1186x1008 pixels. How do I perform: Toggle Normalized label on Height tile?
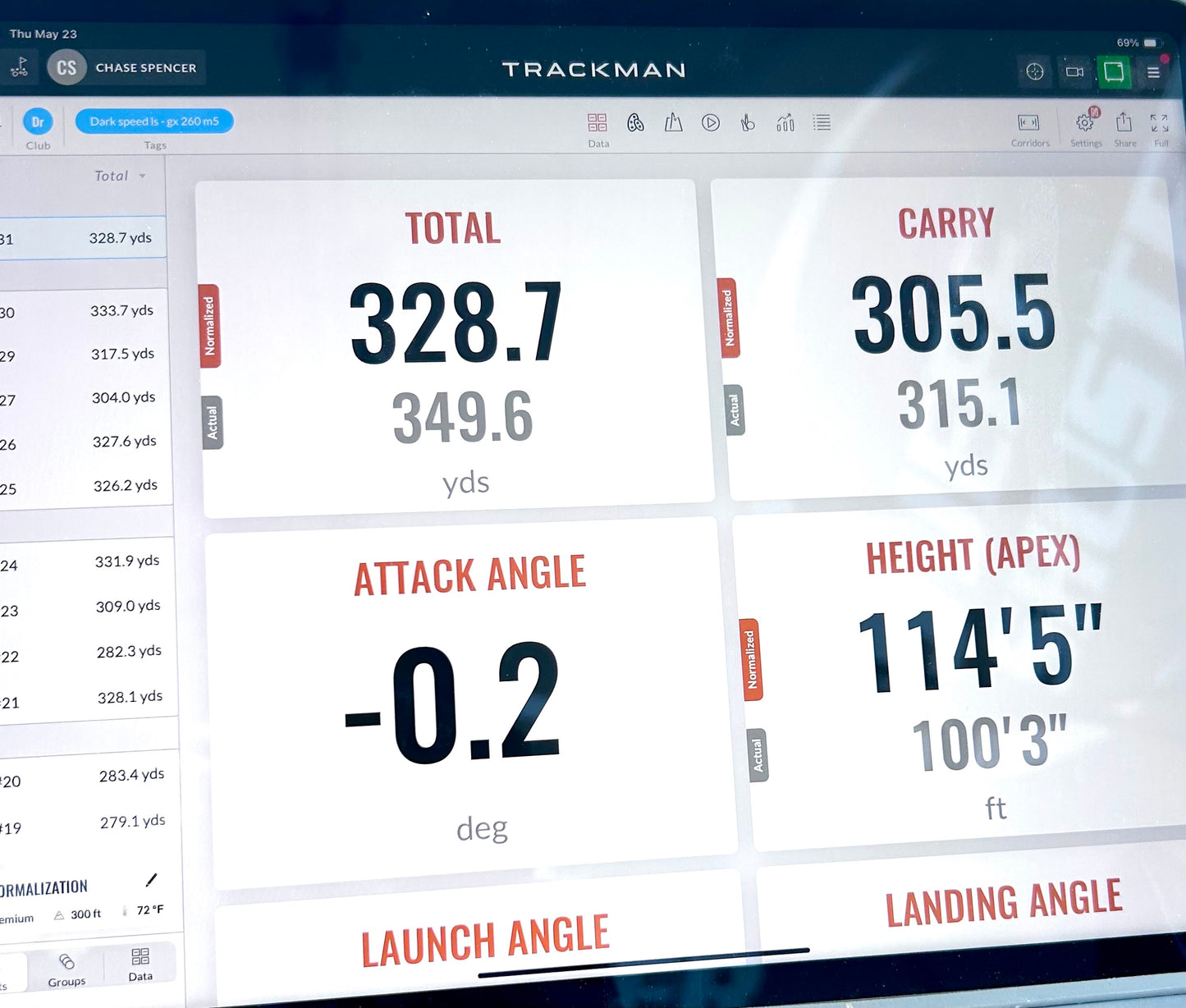point(751,659)
